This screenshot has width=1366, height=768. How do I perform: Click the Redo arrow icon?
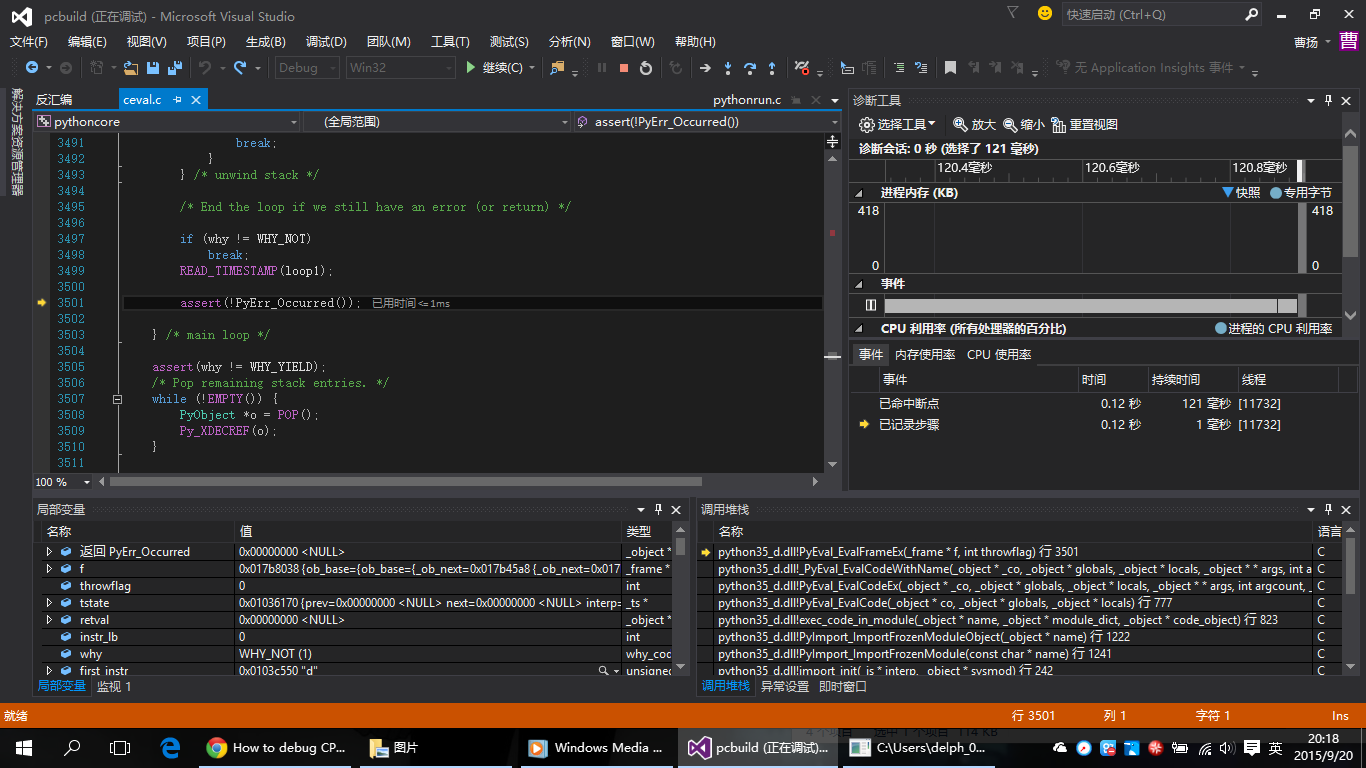tap(240, 68)
